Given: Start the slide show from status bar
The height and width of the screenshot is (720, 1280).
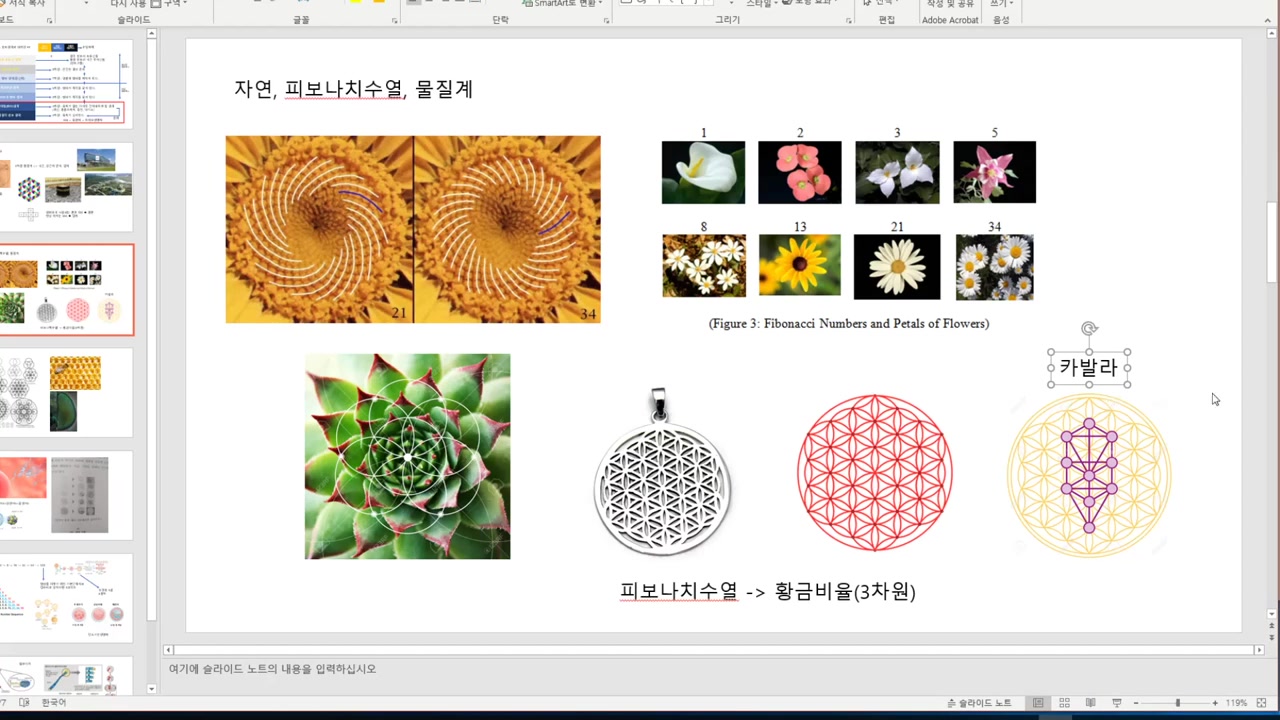Looking at the screenshot, I should click(1117, 703).
